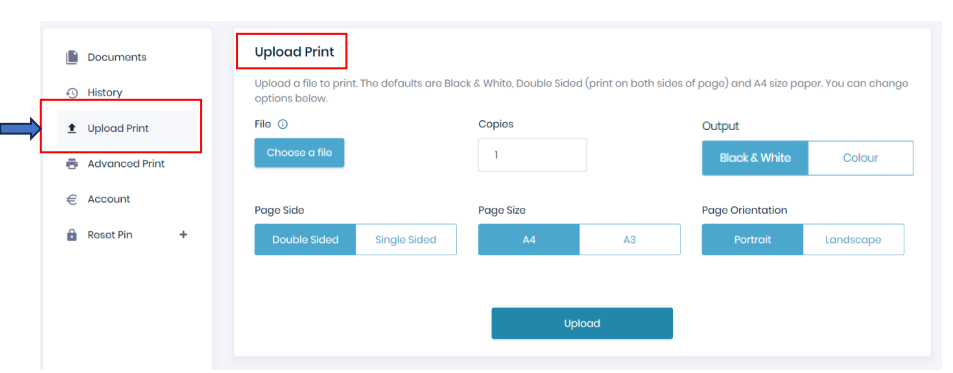Click the Choose a file button
The image size is (953, 373).
300,152
